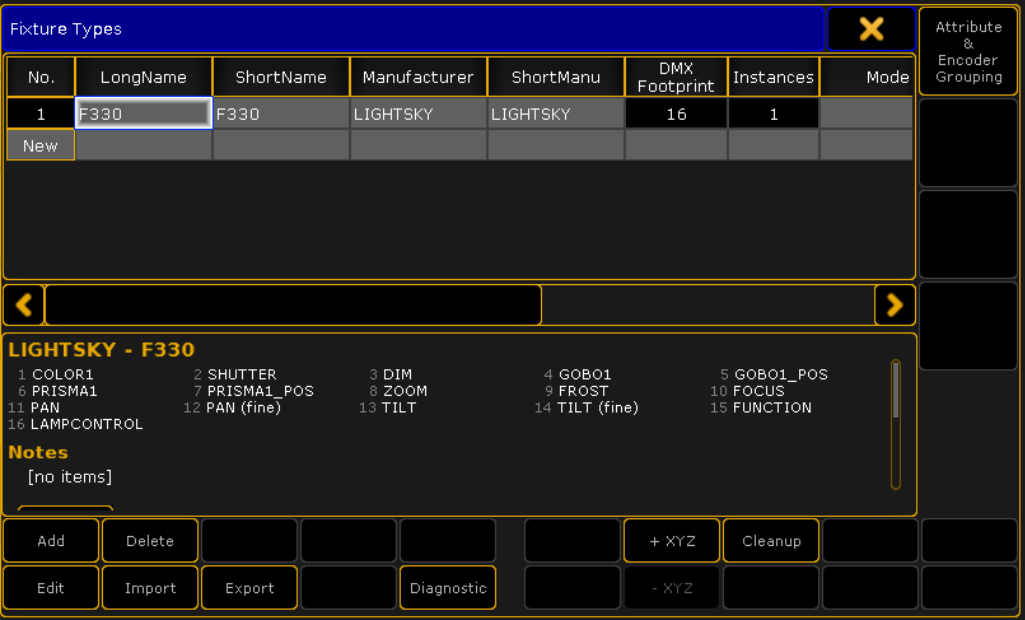Click the No. column header
Viewport: 1025px width, 620px height.
[x=41, y=77]
